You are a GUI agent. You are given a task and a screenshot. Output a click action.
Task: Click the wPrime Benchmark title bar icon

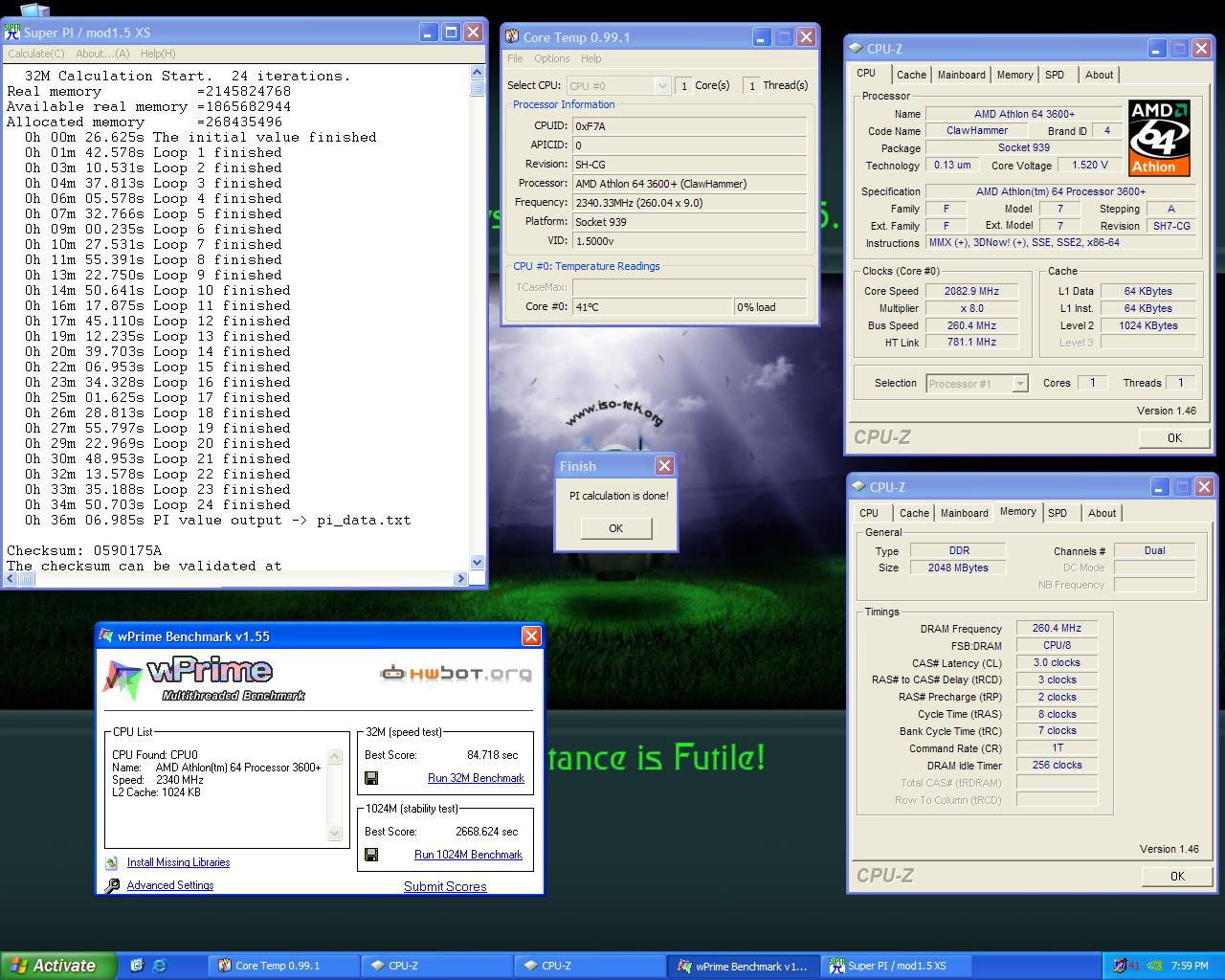tap(106, 636)
